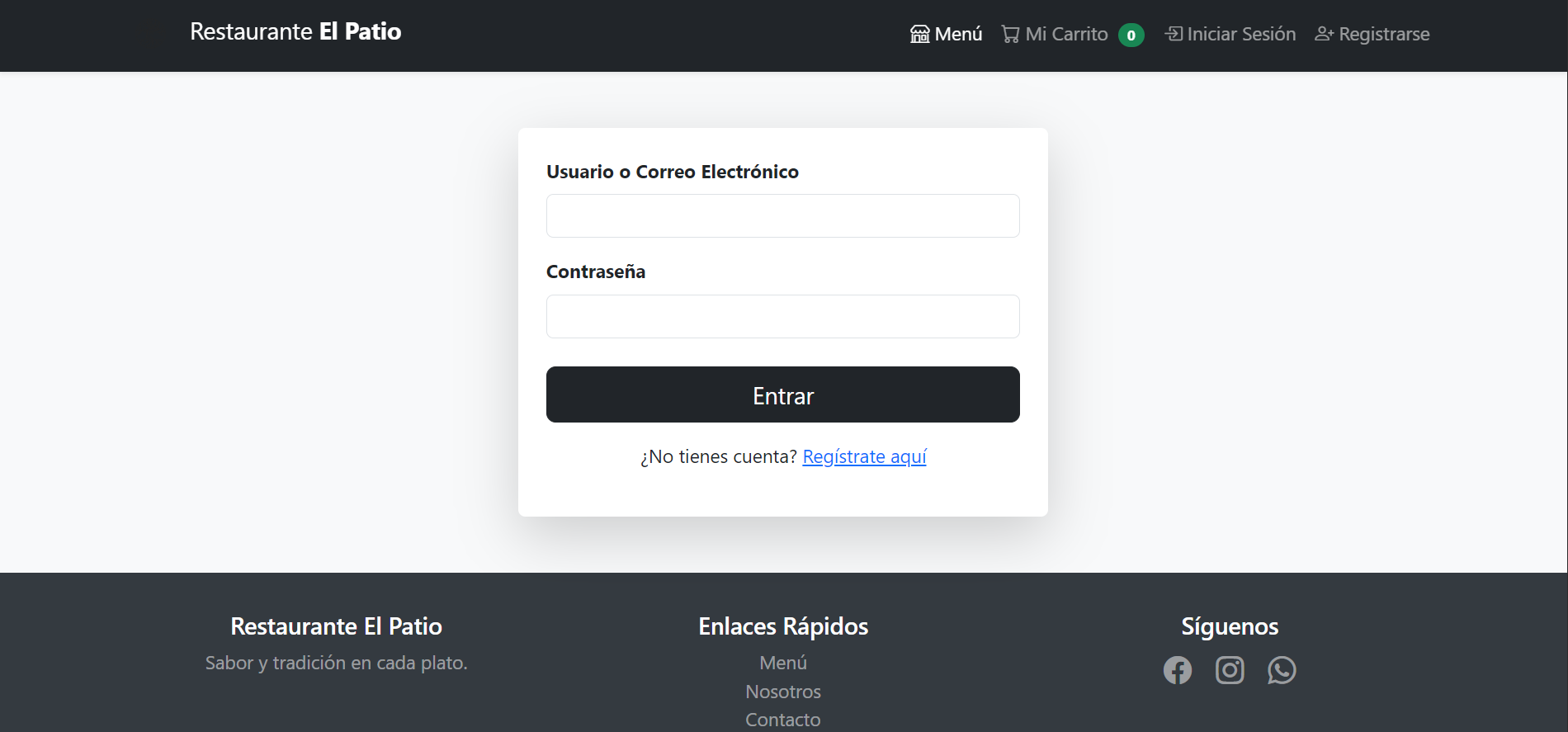Open the Contacto footer link
The width and height of the screenshot is (1568, 732).
(783, 720)
